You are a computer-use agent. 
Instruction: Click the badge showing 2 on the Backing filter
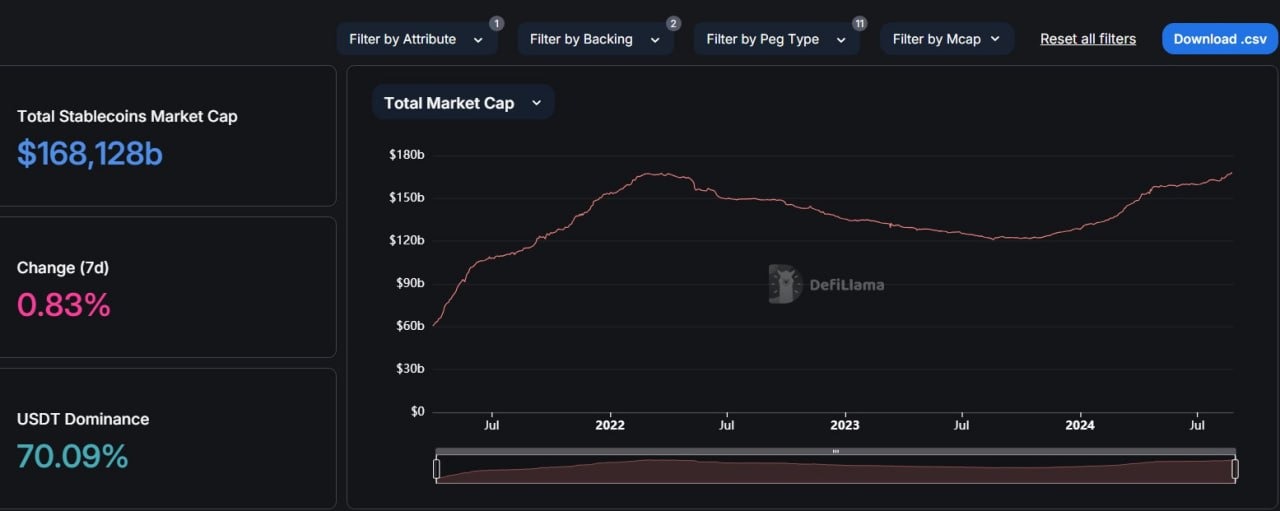tap(673, 23)
